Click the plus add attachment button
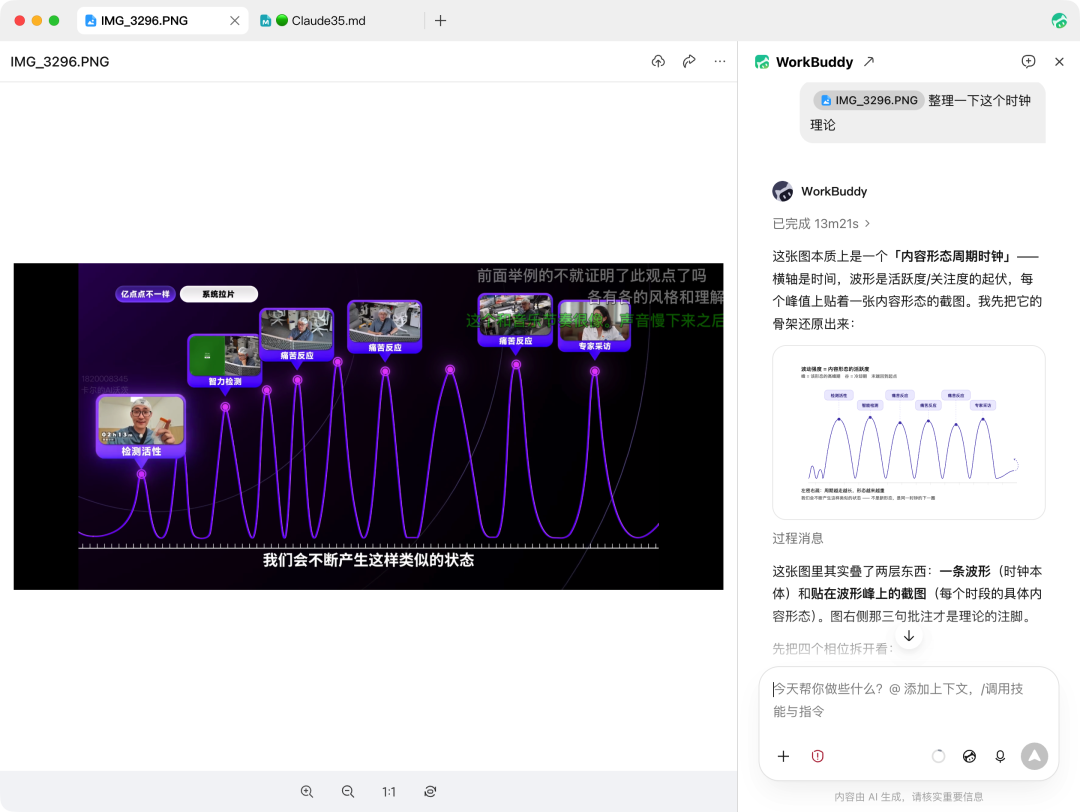The height and width of the screenshot is (812, 1080). pyautogui.click(x=783, y=756)
